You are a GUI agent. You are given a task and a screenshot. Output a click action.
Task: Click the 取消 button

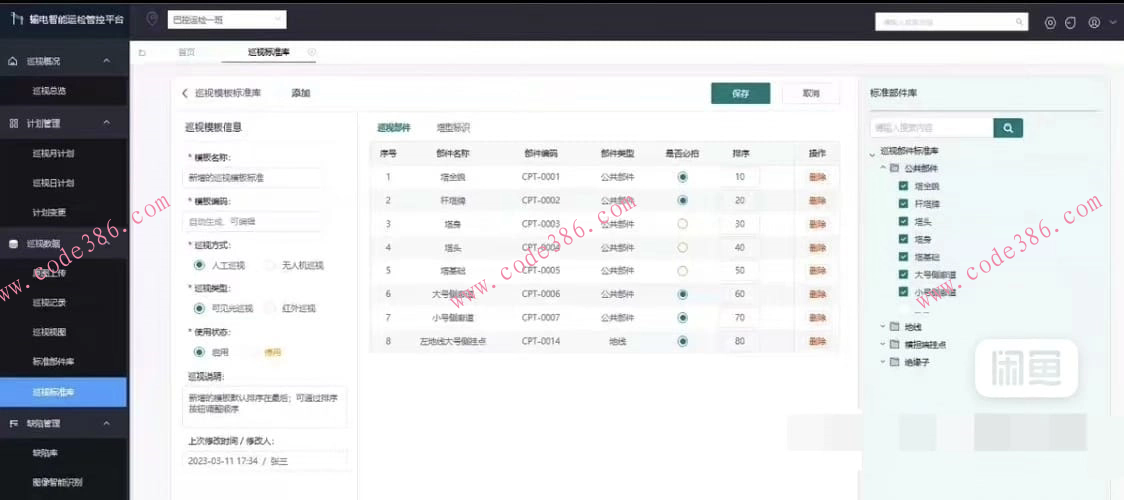coord(811,94)
